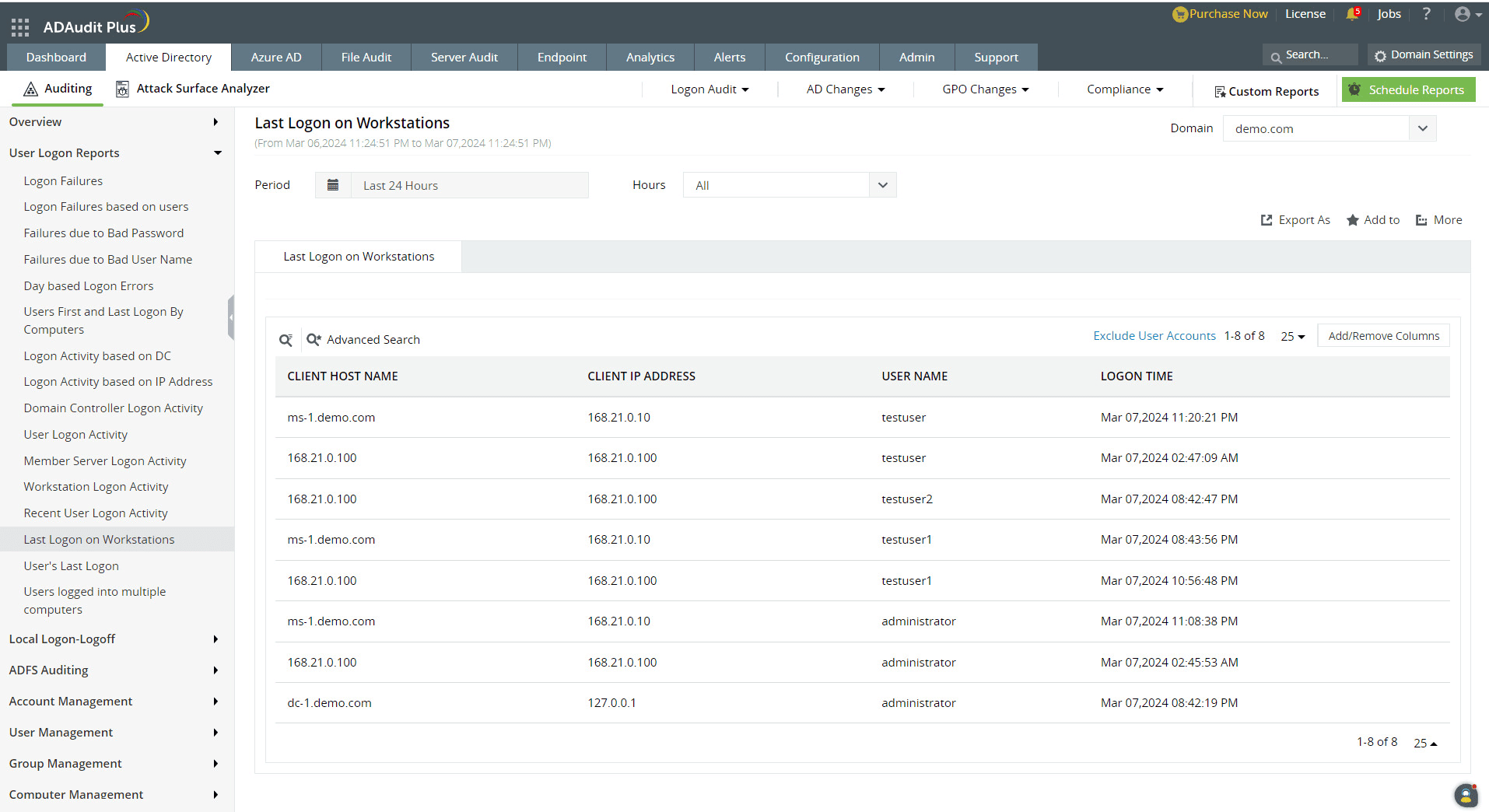Switch to the File Audit tab

click(x=366, y=58)
